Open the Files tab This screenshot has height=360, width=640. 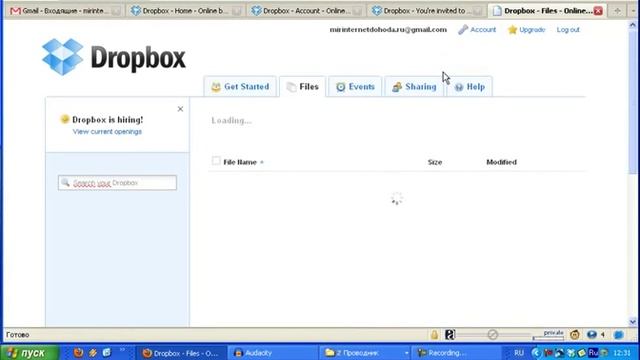(x=302, y=87)
